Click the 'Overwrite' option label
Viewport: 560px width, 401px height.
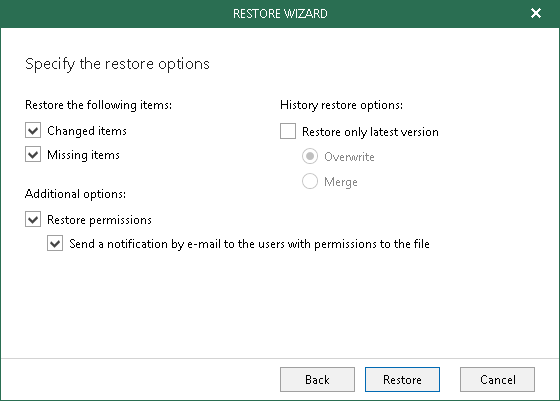349,157
